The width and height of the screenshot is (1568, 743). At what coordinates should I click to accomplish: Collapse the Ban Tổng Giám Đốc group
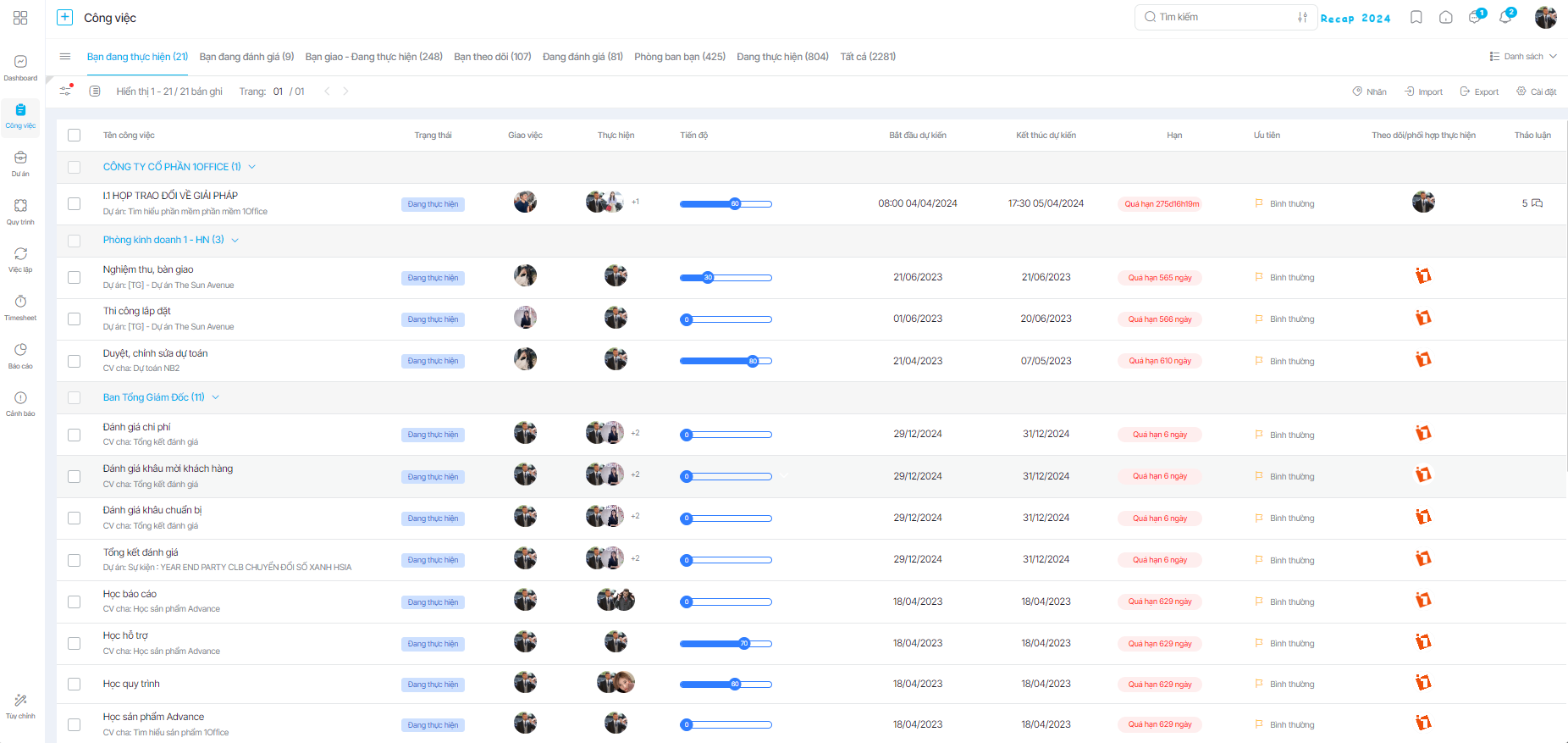click(216, 397)
